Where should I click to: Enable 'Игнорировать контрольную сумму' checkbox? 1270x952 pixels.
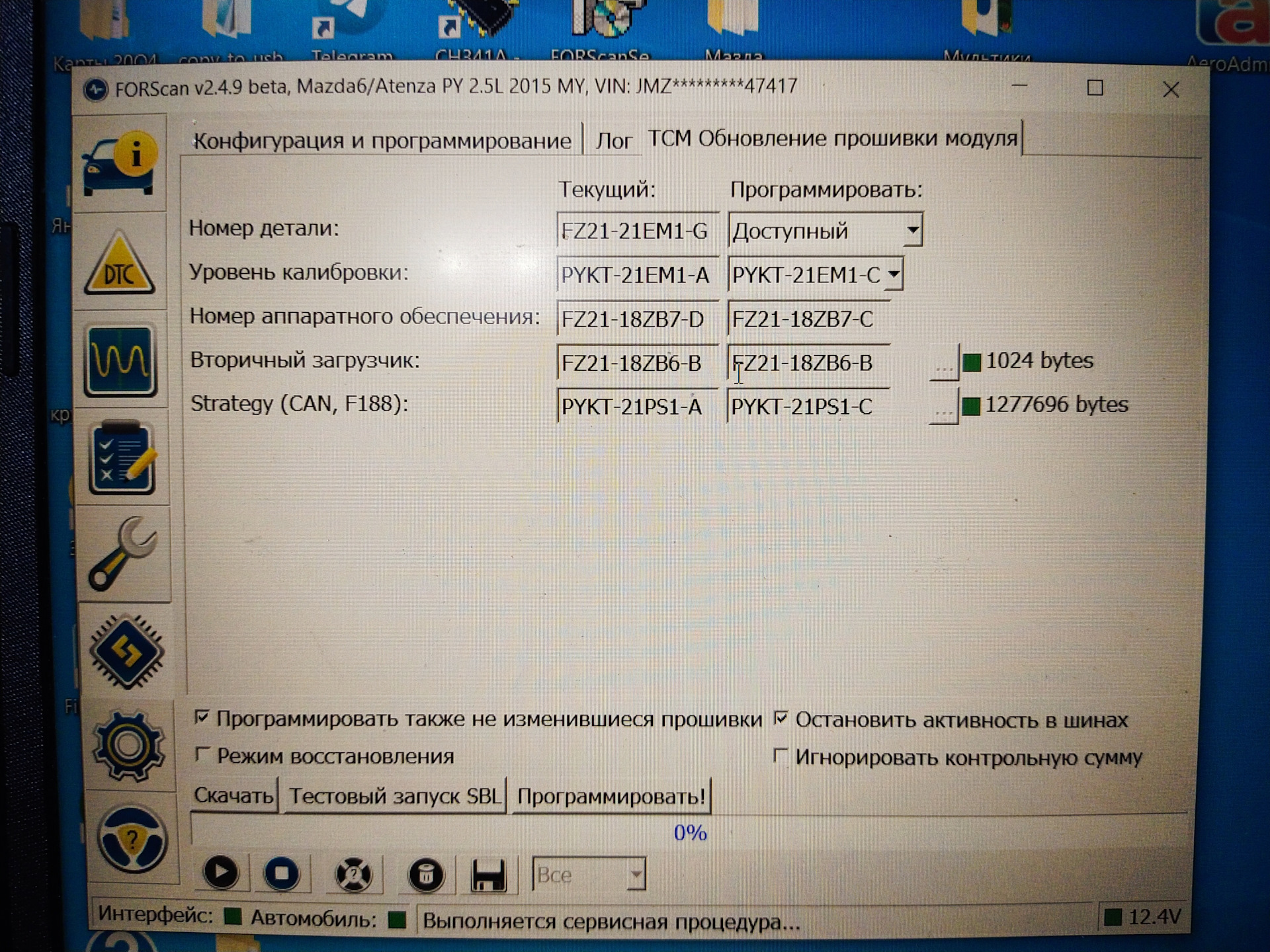pyautogui.click(x=781, y=756)
